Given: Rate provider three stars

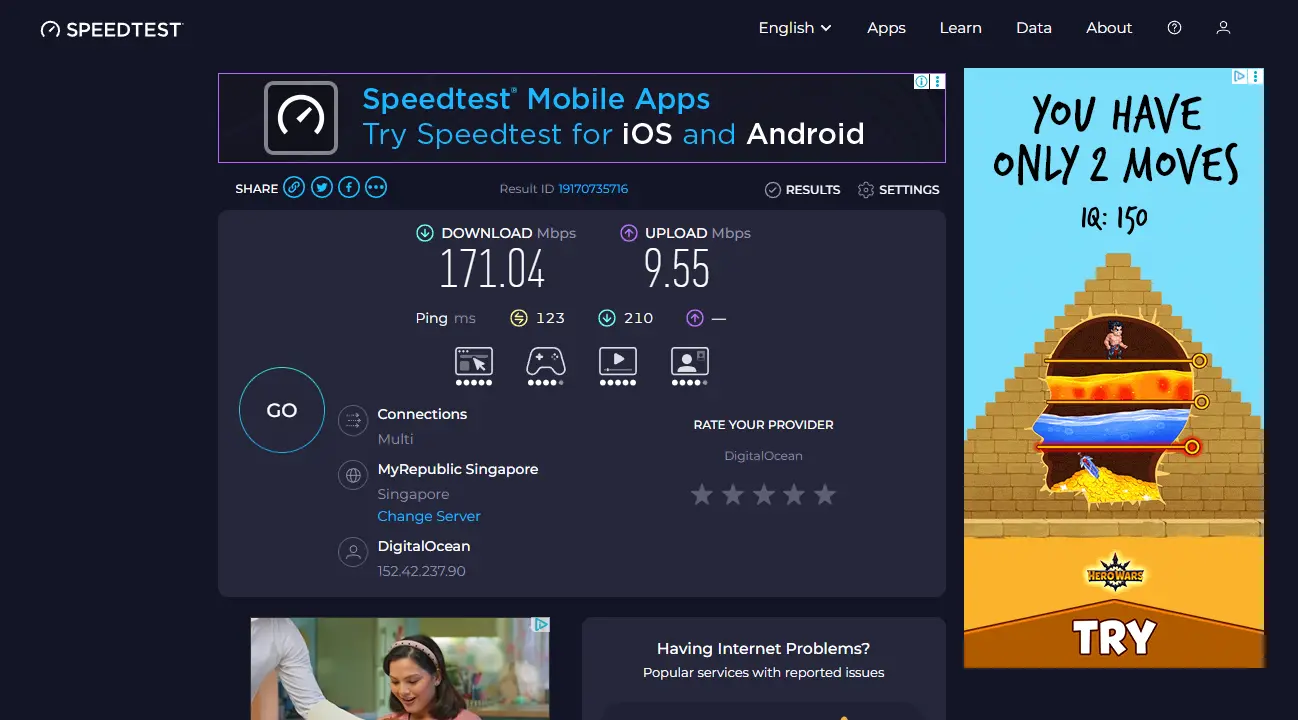Looking at the screenshot, I should pyautogui.click(x=763, y=494).
